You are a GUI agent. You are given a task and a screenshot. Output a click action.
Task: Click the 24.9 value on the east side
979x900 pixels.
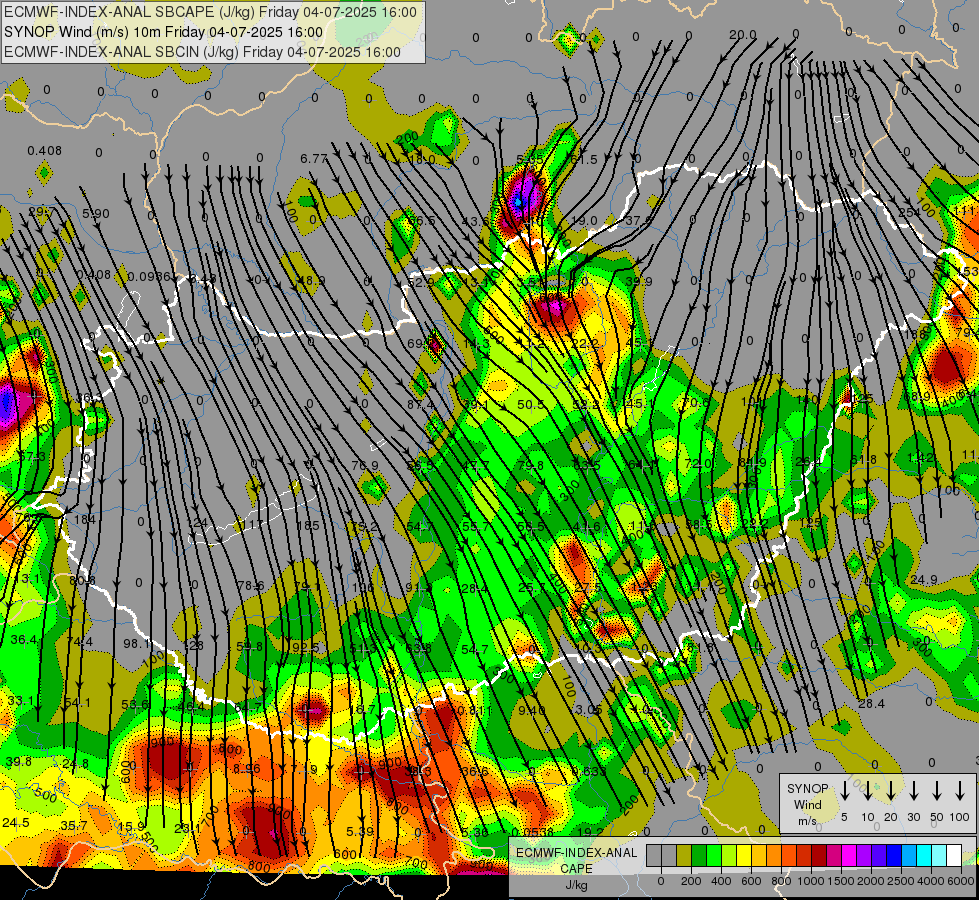pyautogui.click(x=923, y=580)
